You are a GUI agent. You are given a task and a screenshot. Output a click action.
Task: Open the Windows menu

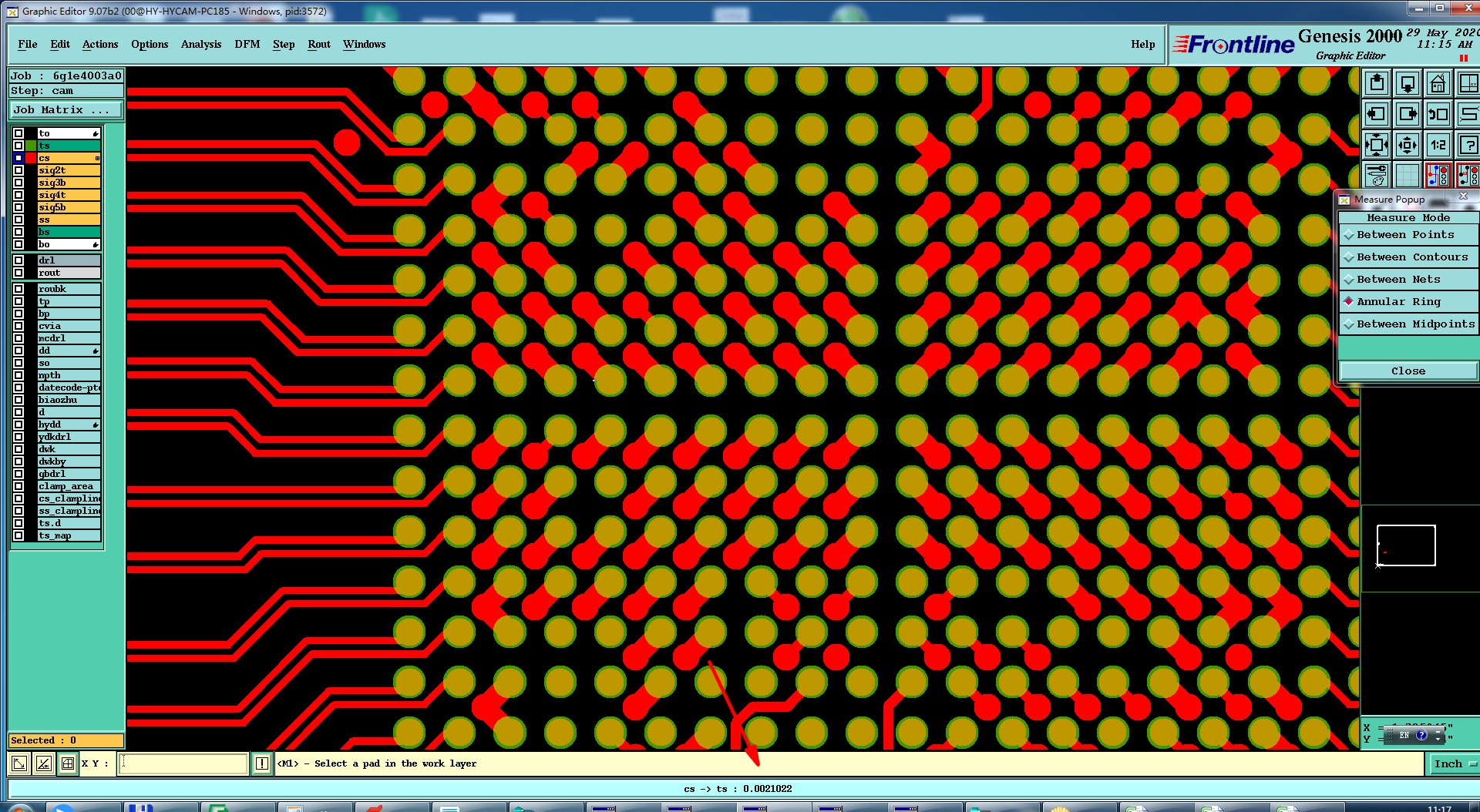pyautogui.click(x=365, y=44)
